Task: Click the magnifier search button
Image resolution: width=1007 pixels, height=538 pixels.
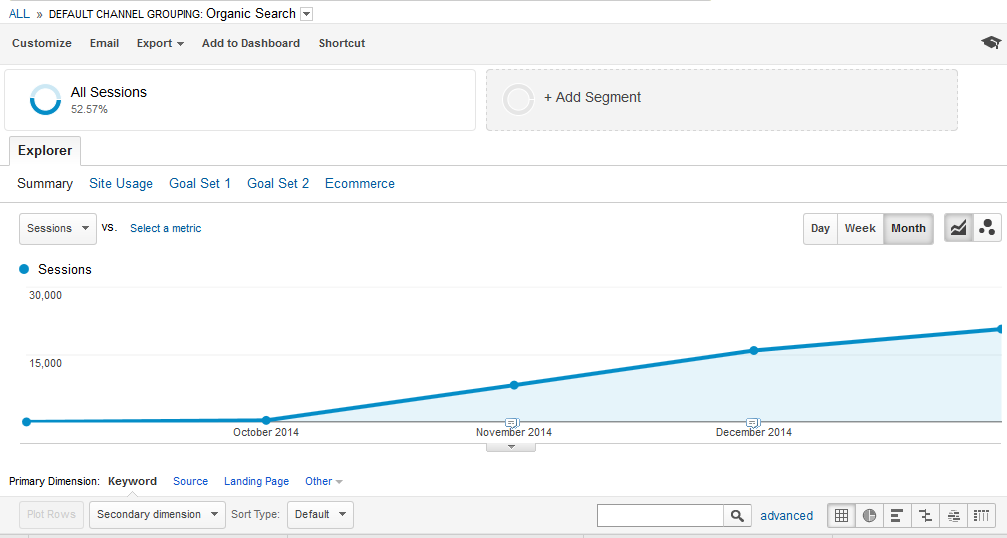Action: point(737,516)
